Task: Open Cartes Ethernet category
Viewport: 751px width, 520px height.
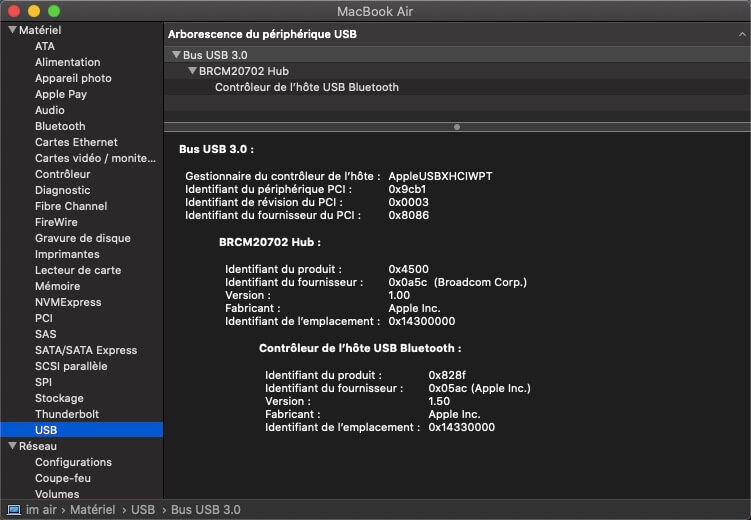Action: point(76,142)
